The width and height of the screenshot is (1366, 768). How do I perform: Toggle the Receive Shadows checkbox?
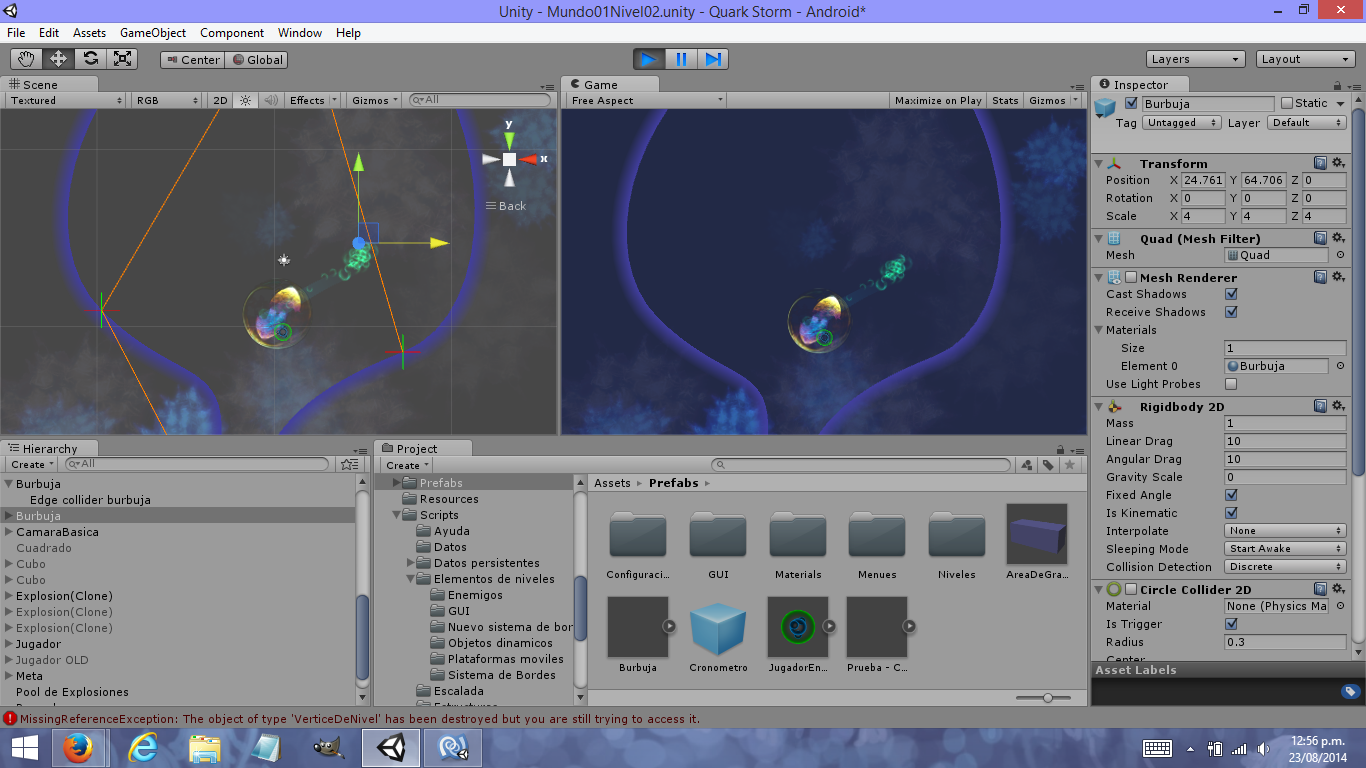click(1231, 312)
